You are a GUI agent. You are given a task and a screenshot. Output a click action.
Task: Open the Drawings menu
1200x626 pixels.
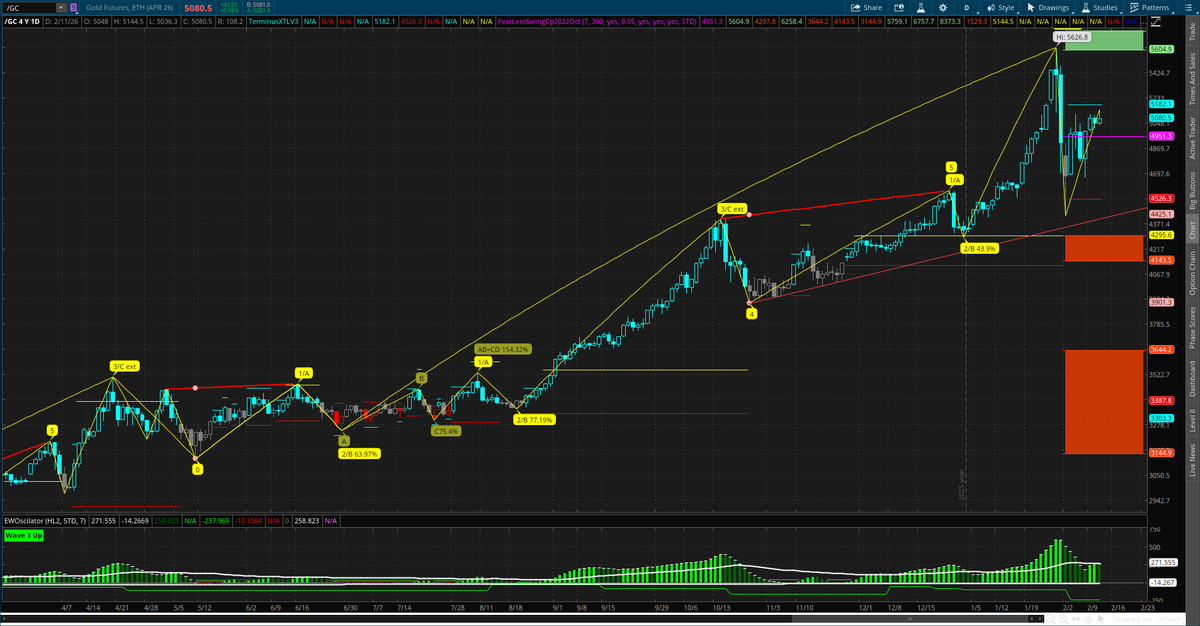[x=1048, y=7]
